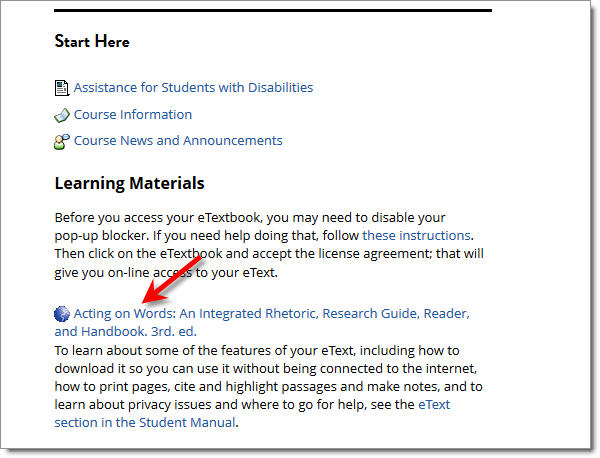Click the Learning Materials heading
Image resolution: width=600 pixels, height=458 pixels.
click(129, 183)
